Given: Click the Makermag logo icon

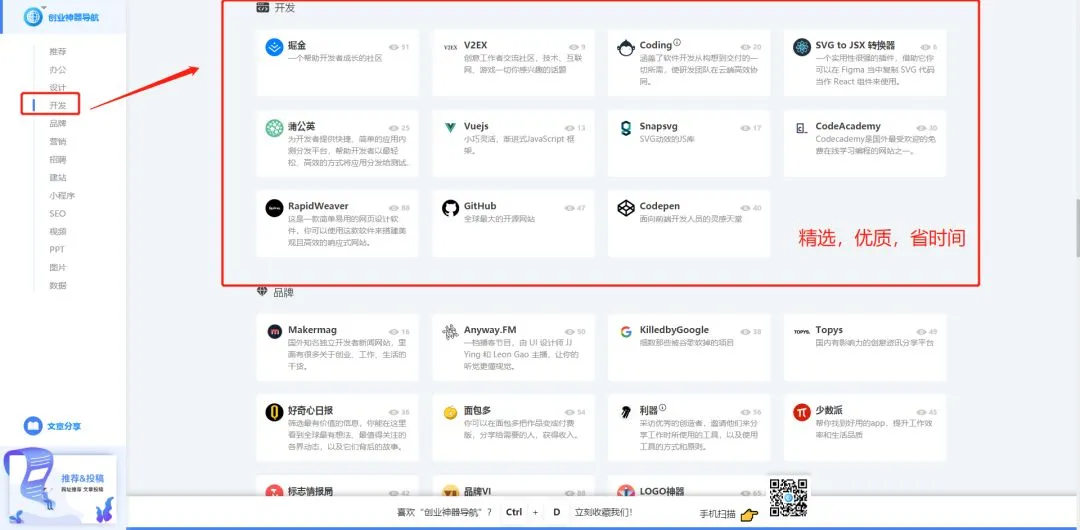Looking at the screenshot, I should click(274, 332).
